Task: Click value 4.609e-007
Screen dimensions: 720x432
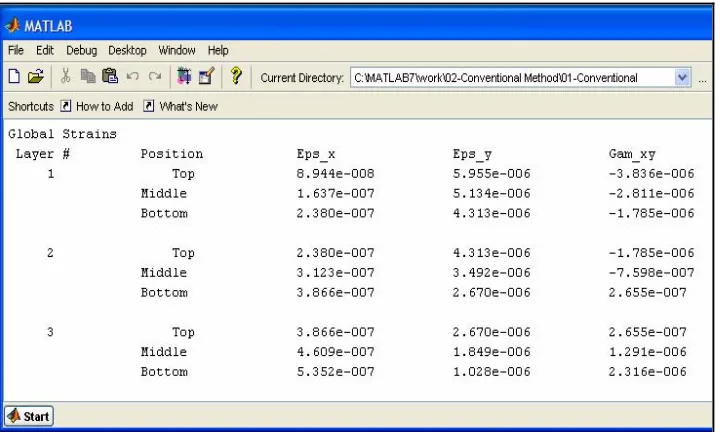Action: (336, 352)
